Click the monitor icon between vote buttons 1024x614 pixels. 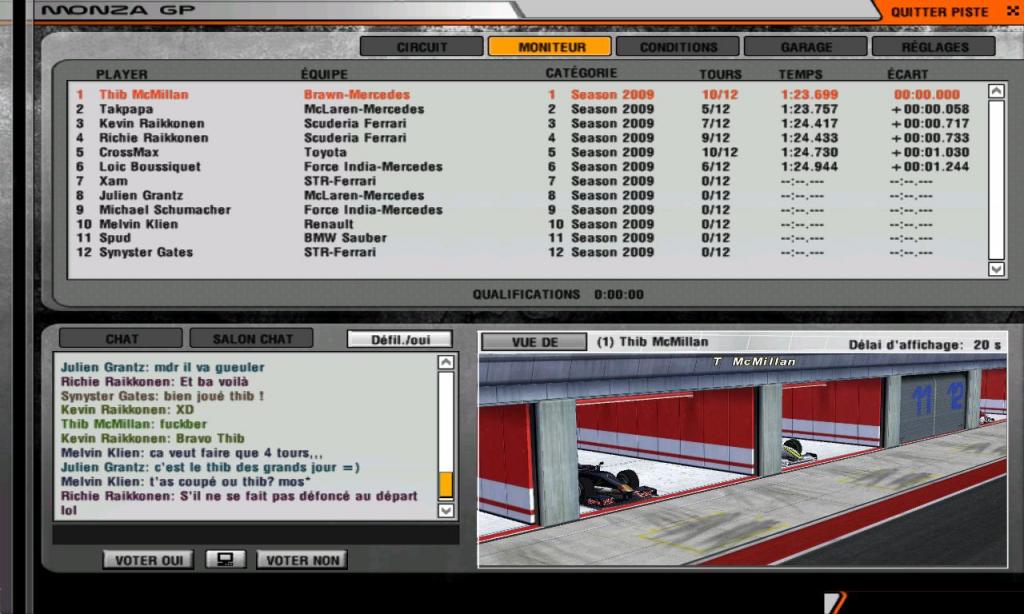click(x=225, y=560)
